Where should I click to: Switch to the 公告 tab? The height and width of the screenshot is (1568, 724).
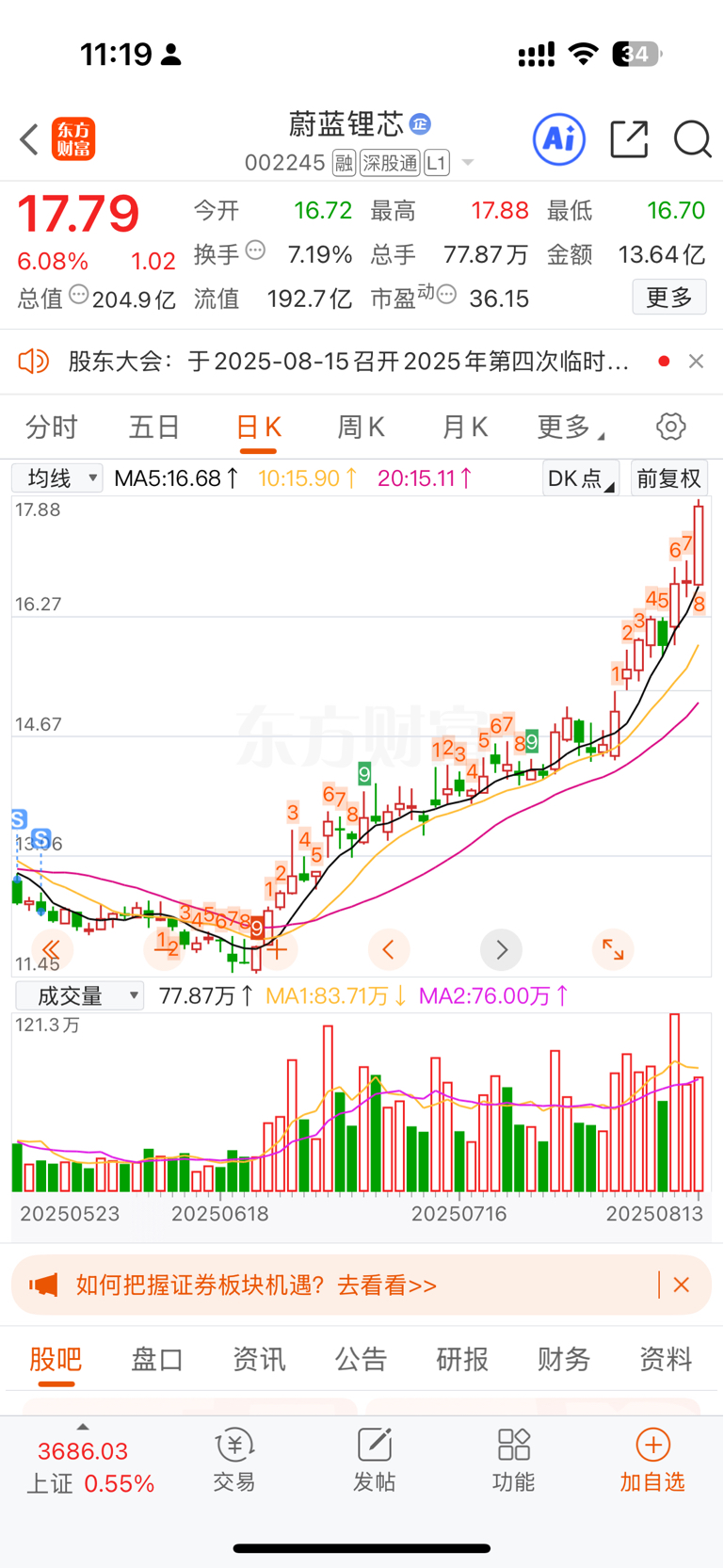click(x=361, y=1359)
